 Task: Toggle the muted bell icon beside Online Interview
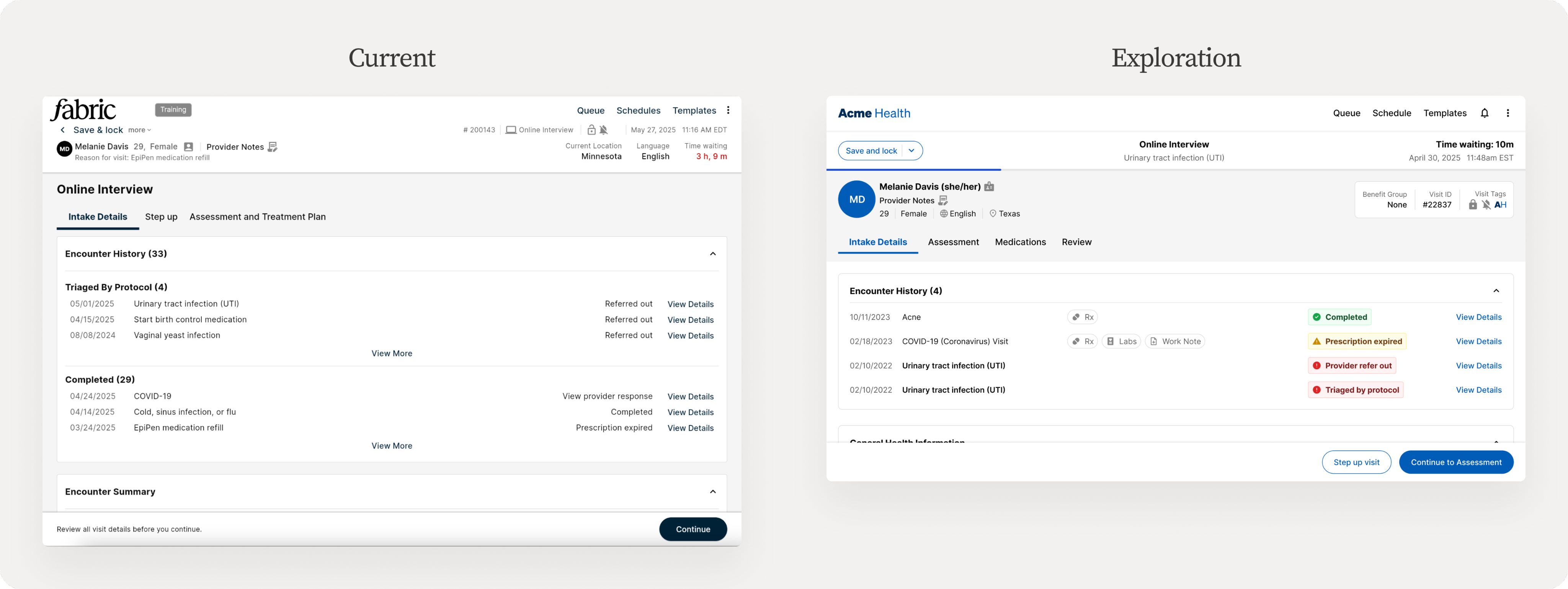coord(604,130)
